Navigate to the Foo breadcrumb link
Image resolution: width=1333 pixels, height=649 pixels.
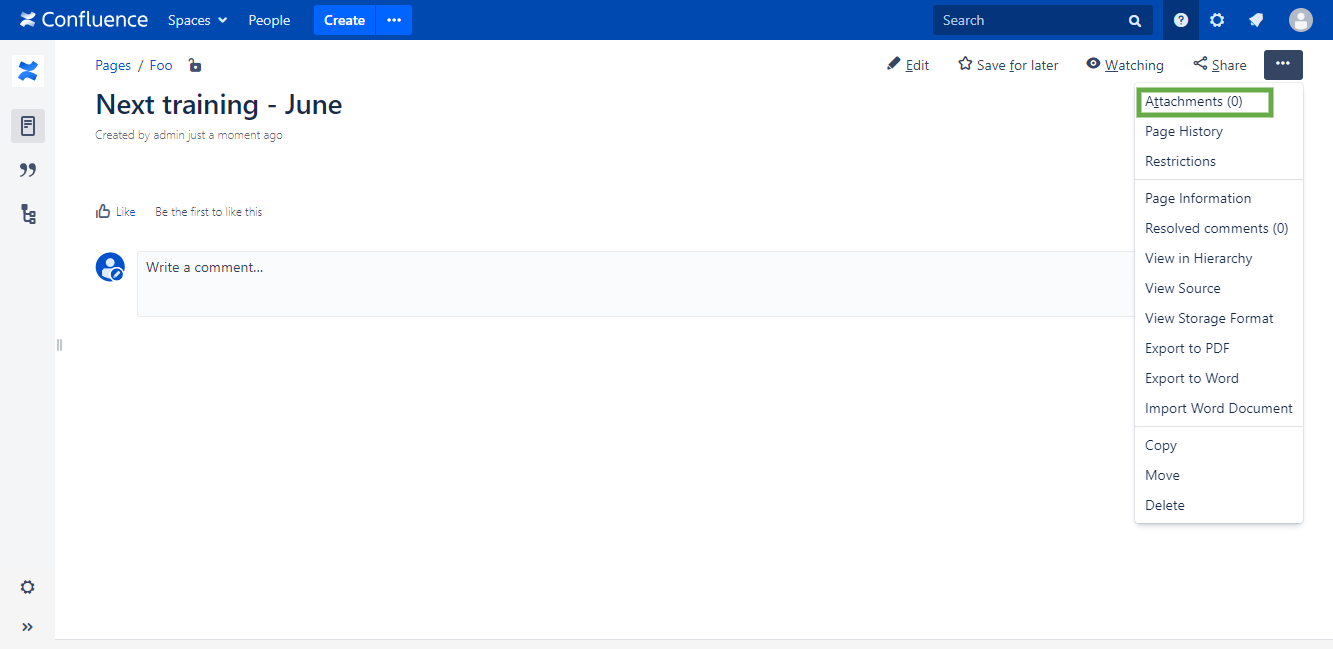tap(160, 65)
